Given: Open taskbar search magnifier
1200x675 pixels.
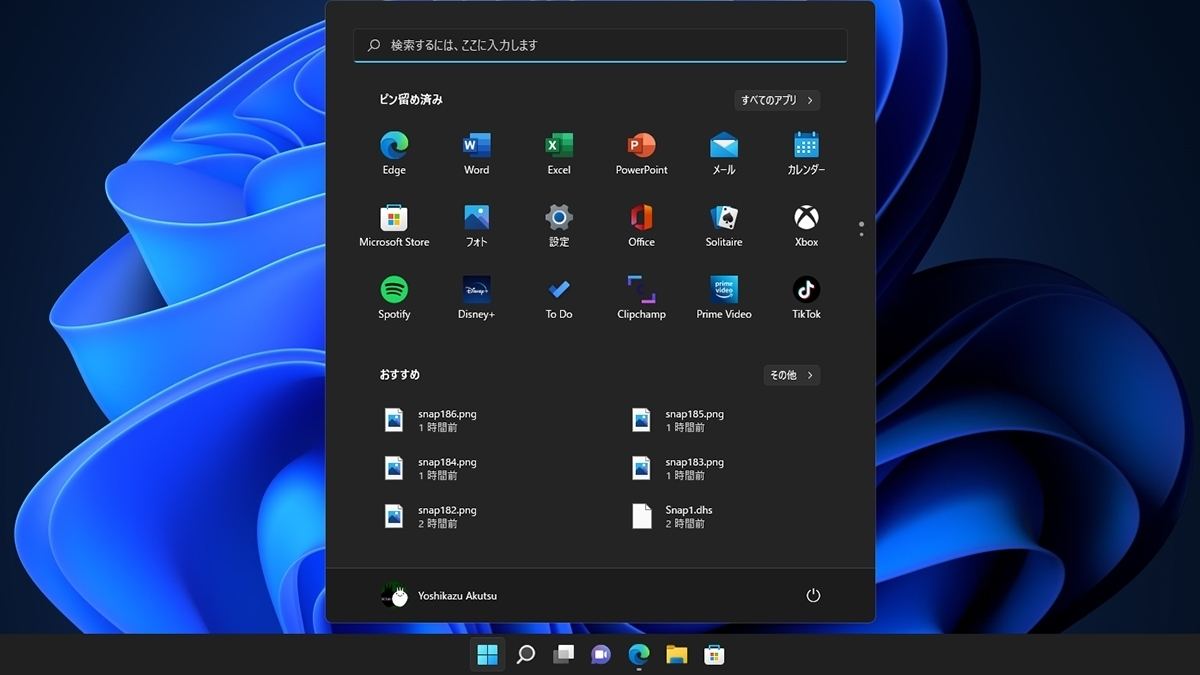Looking at the screenshot, I should (x=525, y=654).
